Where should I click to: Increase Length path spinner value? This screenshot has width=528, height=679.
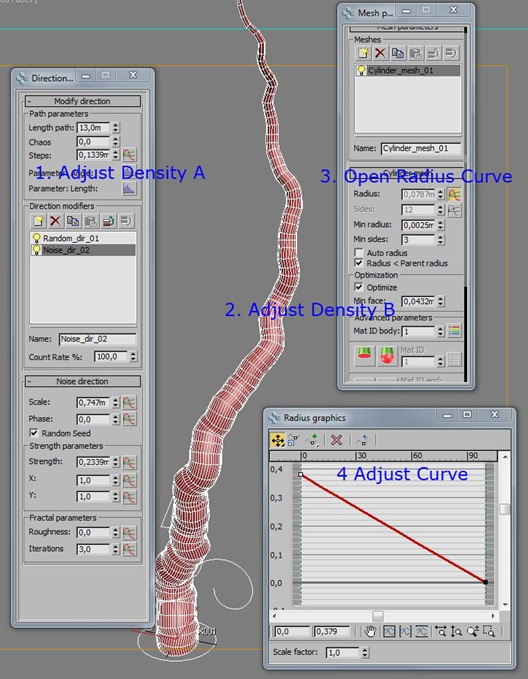tap(115, 125)
